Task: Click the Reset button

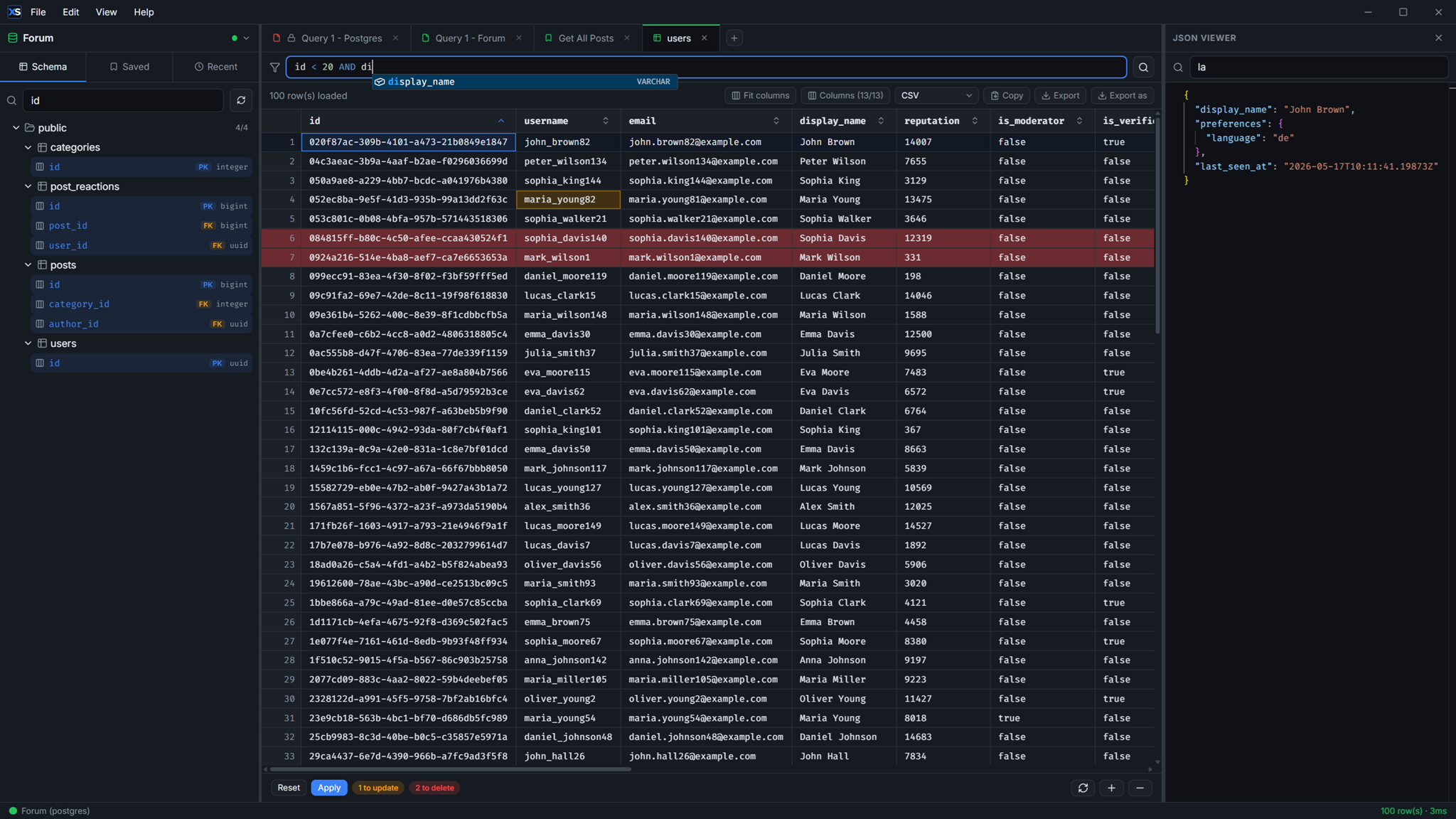Action: [289, 788]
